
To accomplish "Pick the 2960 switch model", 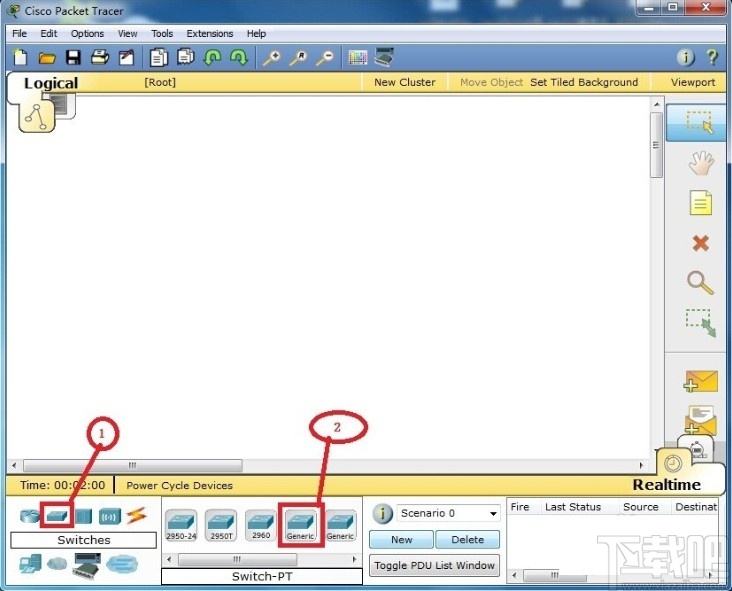I will pos(260,526).
